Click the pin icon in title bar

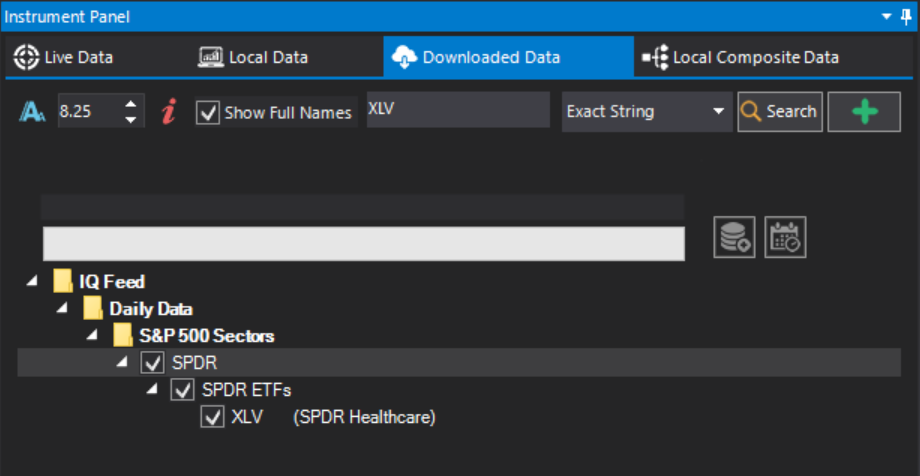[x=906, y=16]
